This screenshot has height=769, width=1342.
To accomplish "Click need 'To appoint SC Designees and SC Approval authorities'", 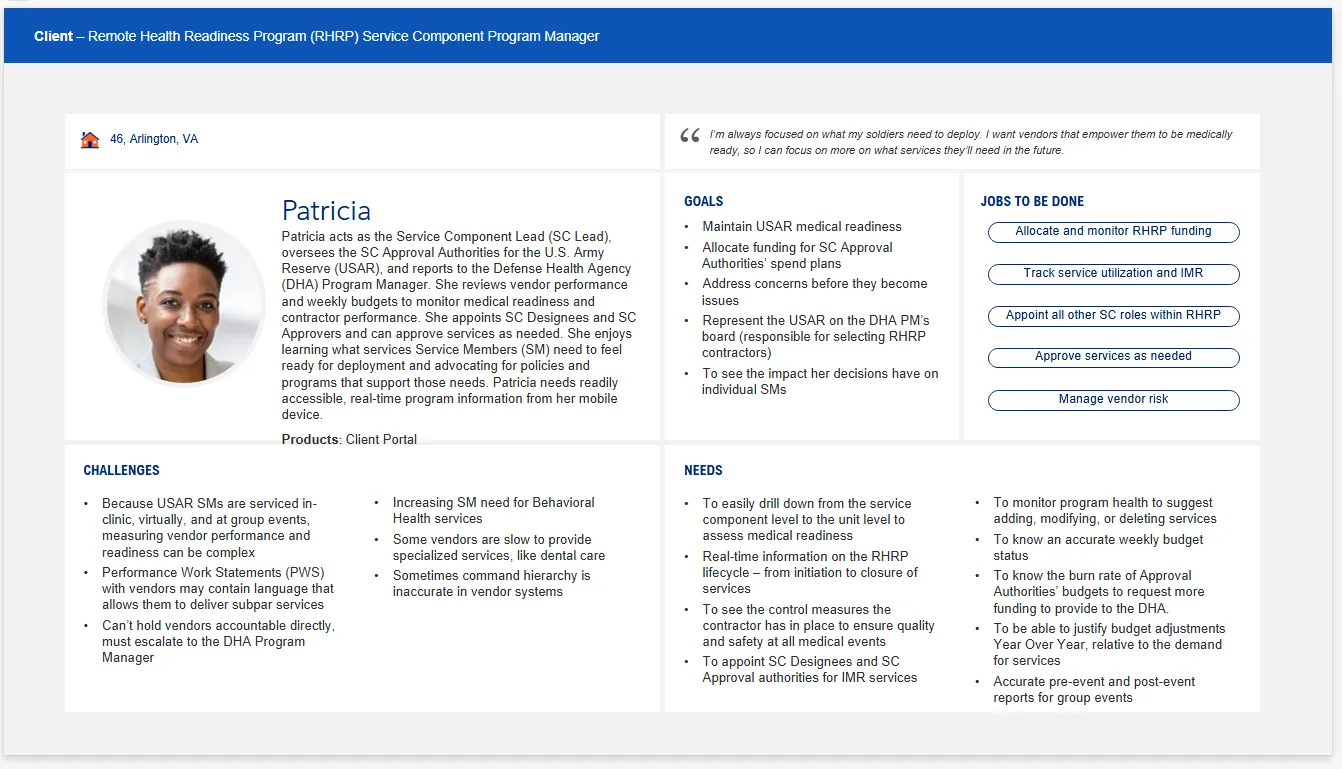I will pos(809,670).
